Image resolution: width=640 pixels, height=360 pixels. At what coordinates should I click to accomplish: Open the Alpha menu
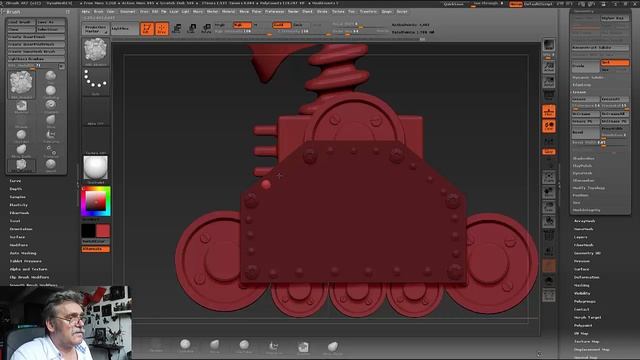(x=86, y=11)
